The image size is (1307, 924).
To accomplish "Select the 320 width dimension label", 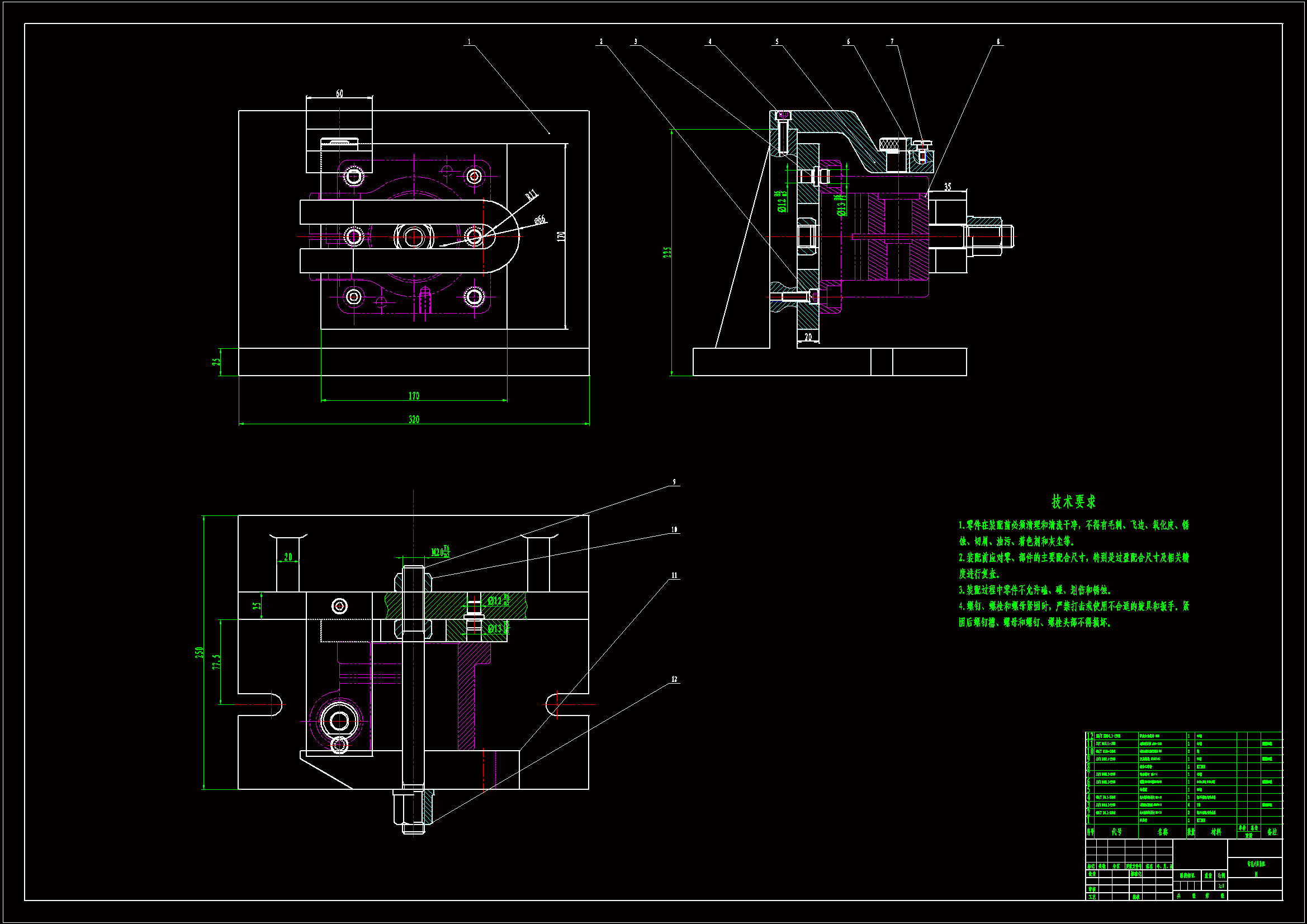I will click(x=414, y=420).
